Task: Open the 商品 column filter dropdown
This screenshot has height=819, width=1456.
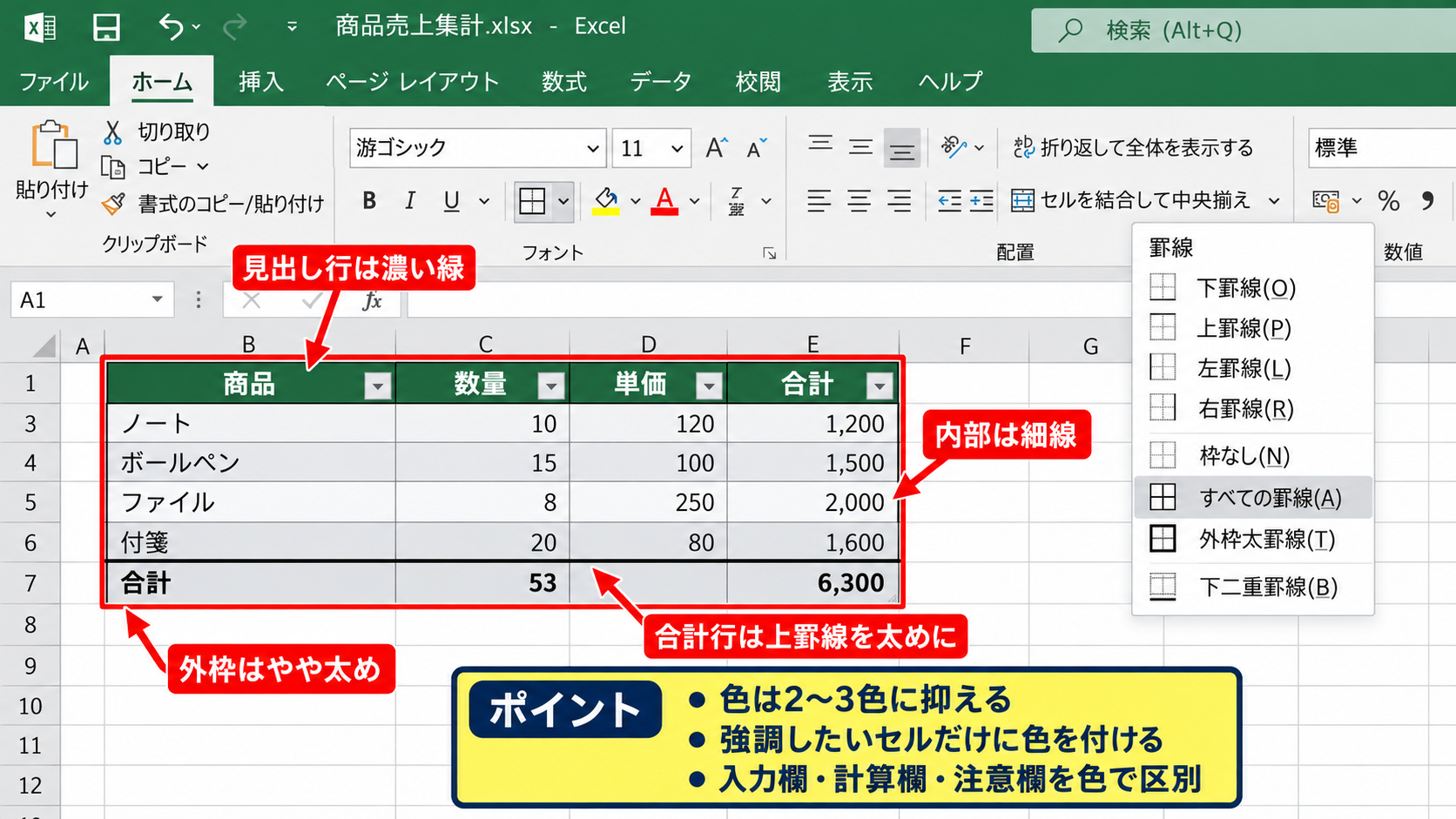Action: (378, 386)
